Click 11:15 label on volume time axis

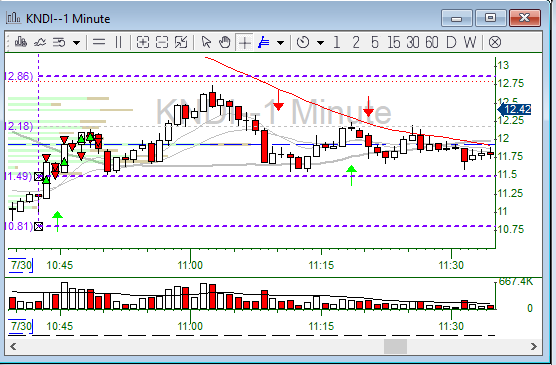click(x=321, y=326)
